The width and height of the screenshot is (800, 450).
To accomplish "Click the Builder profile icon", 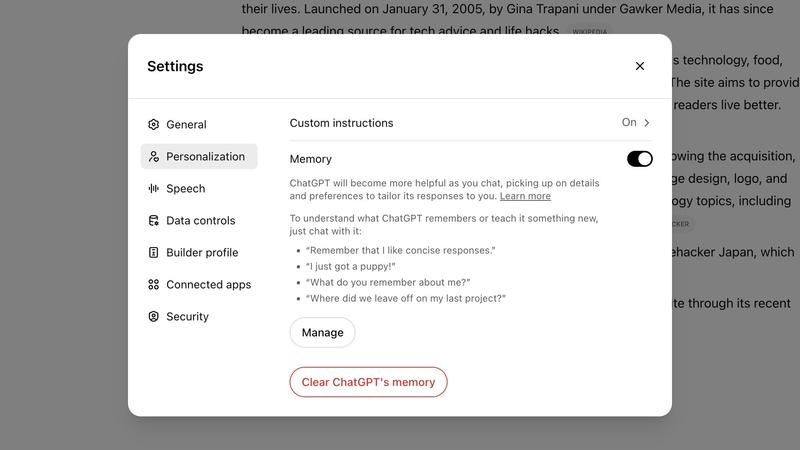I will pos(154,253).
